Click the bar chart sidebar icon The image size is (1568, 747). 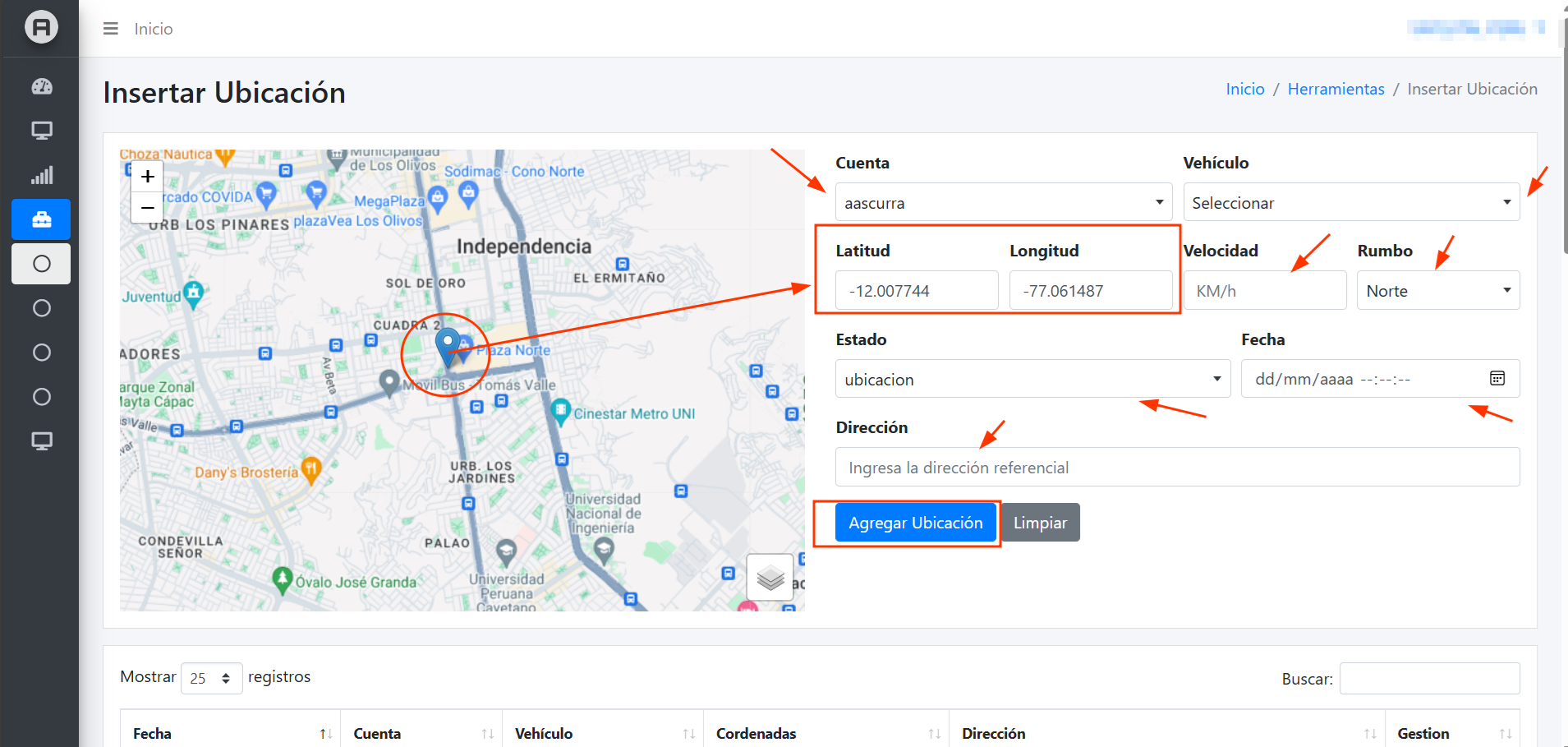point(41,175)
